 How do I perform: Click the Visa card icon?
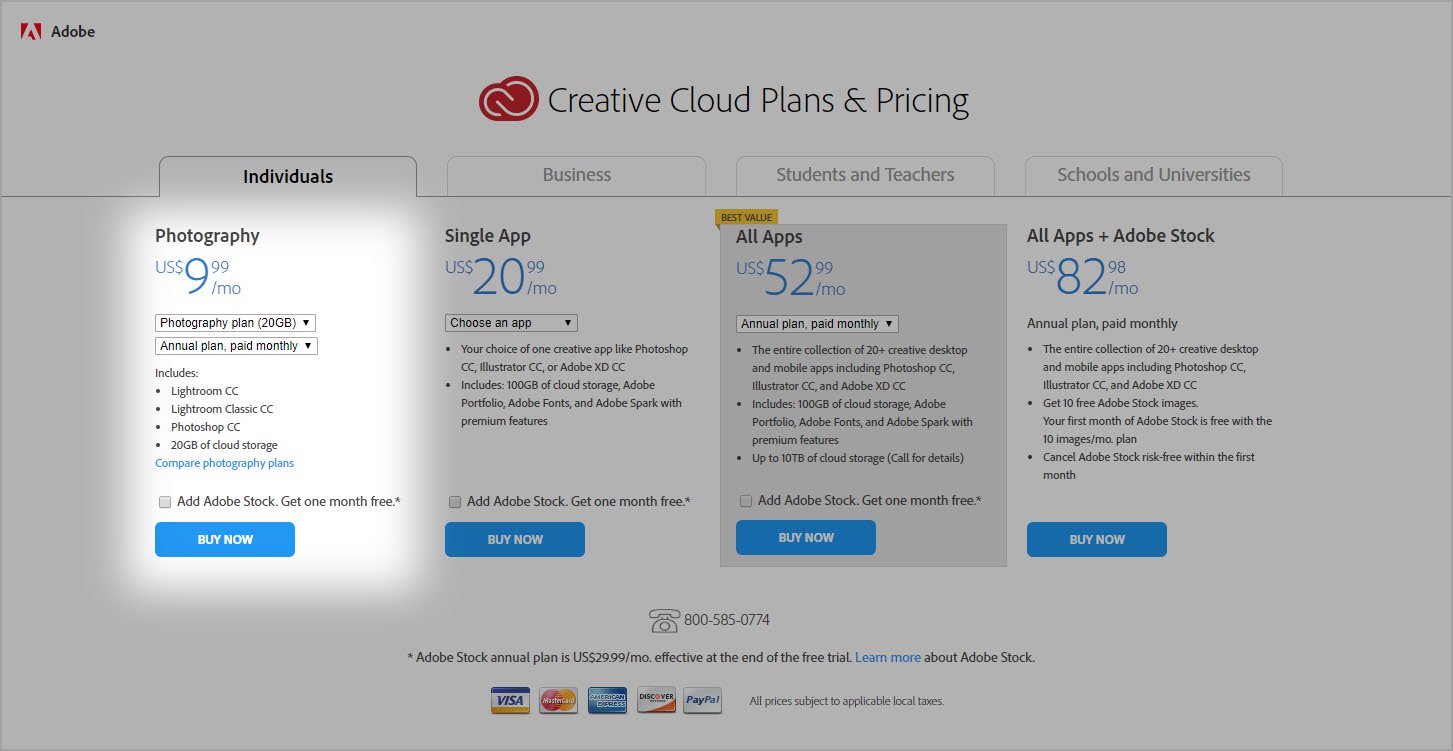click(x=510, y=700)
